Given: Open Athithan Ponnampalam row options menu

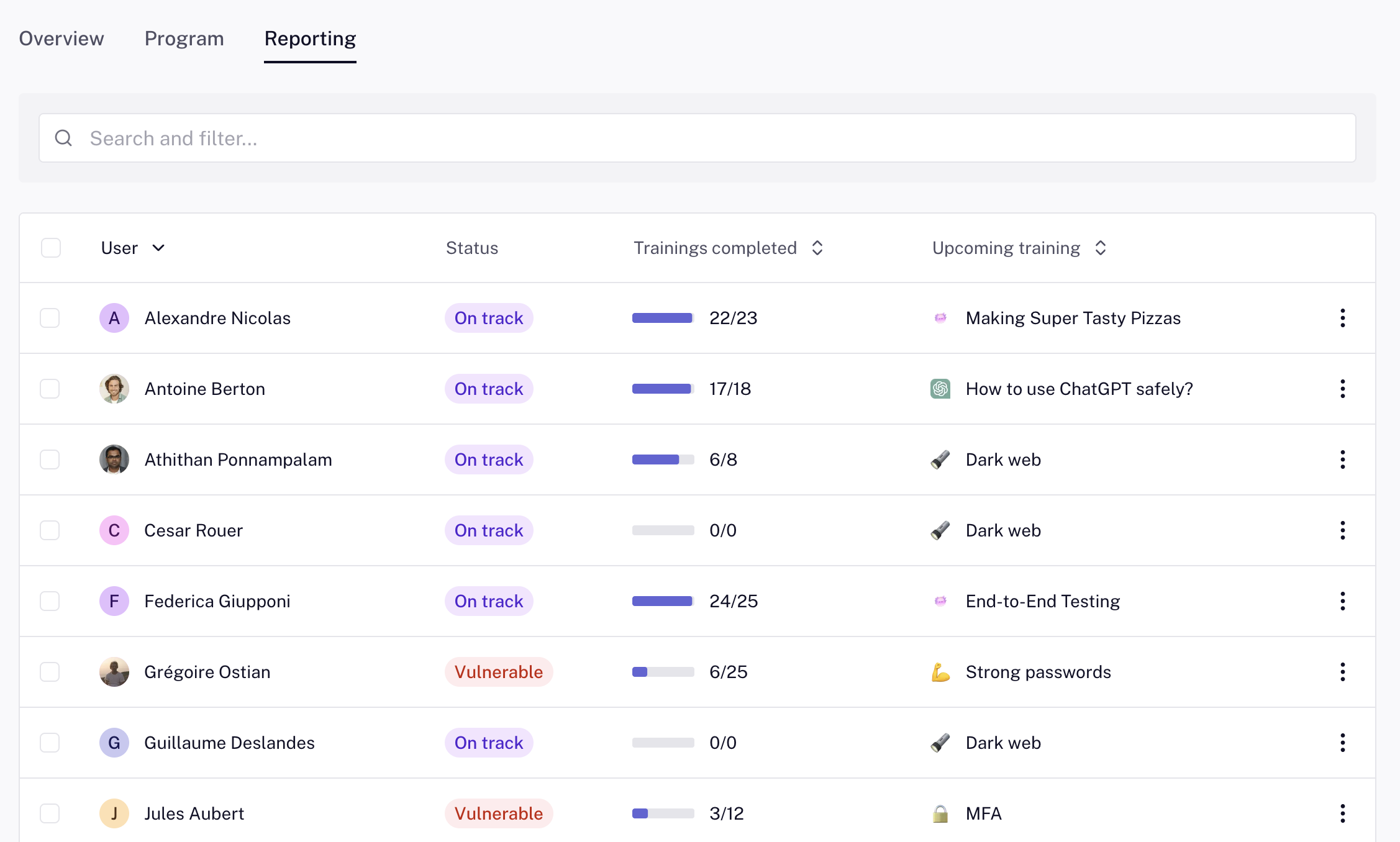Looking at the screenshot, I should [x=1342, y=459].
